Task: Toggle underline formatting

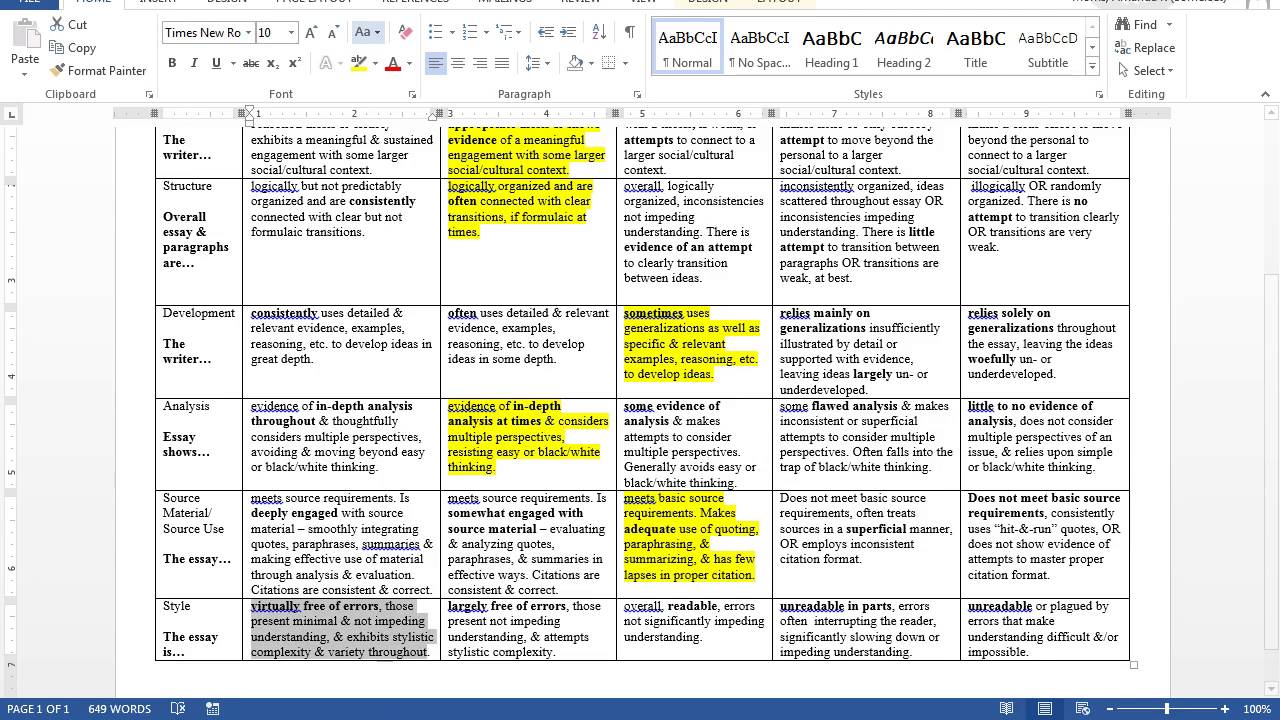Action: point(216,63)
